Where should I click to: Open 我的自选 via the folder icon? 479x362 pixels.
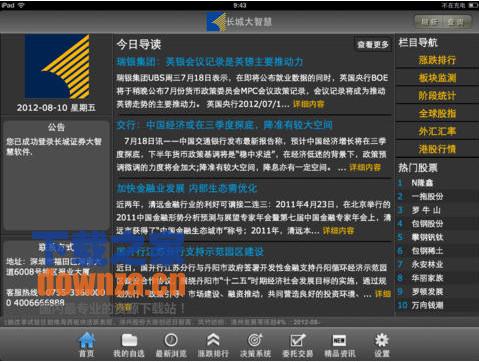click(129, 340)
